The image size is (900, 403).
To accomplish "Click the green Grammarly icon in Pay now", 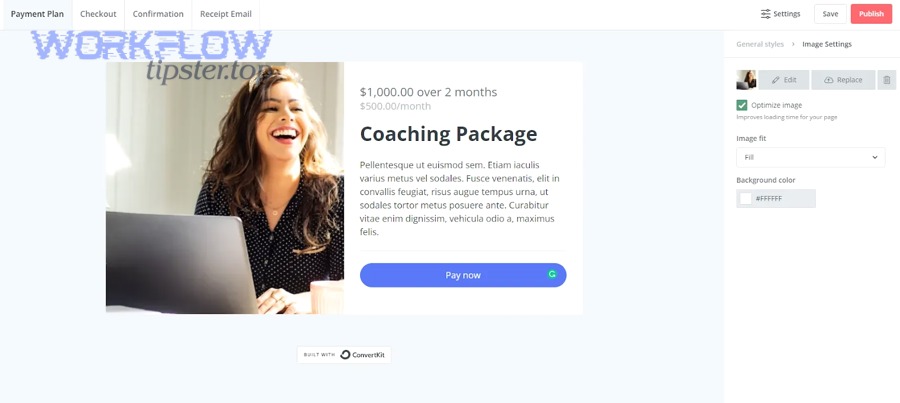I will (x=552, y=274).
